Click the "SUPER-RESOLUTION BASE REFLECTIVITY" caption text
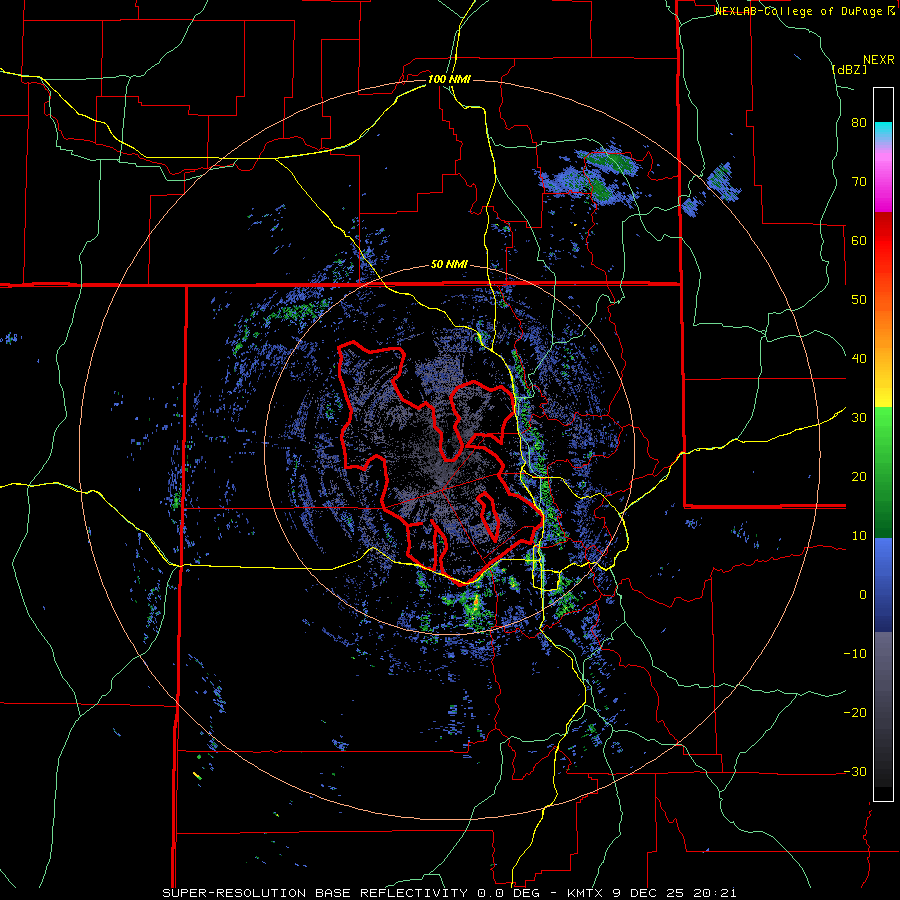 315,893
